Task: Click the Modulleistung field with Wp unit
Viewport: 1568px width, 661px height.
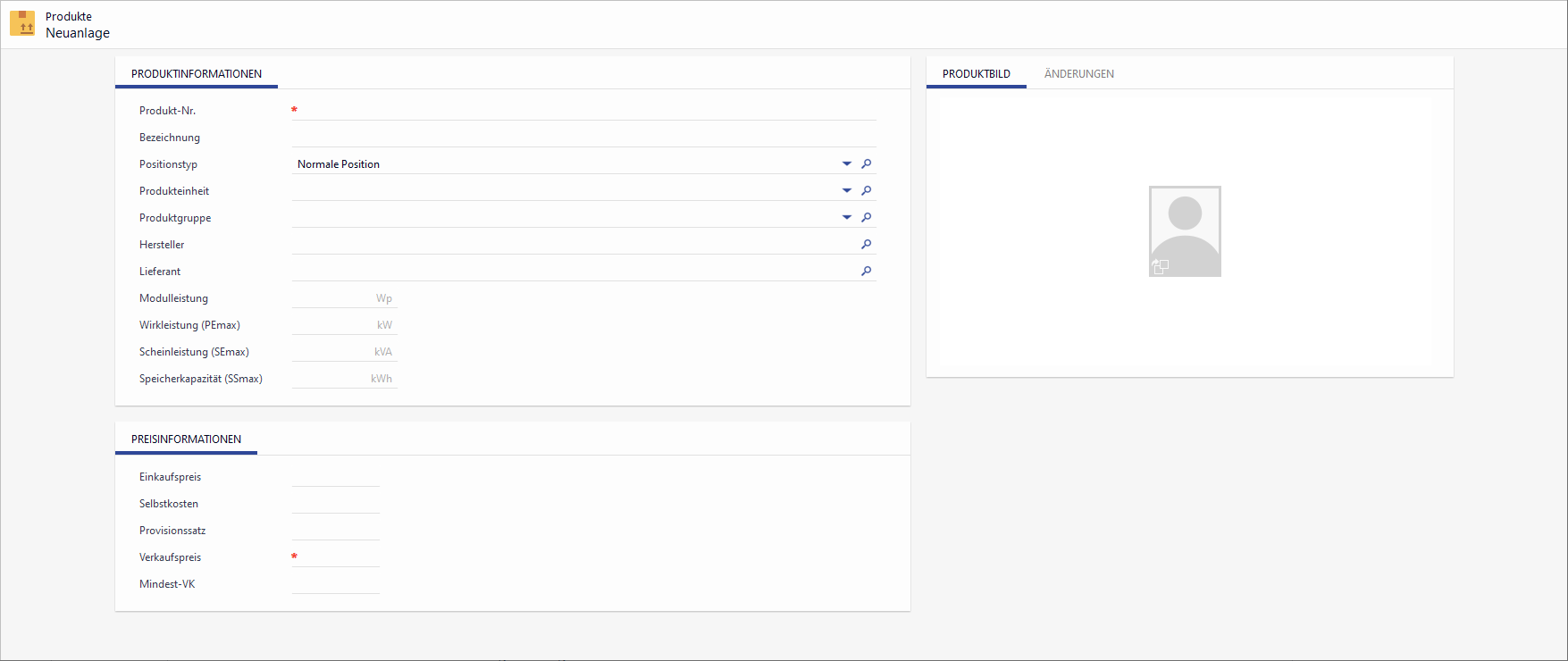Action: pos(332,298)
